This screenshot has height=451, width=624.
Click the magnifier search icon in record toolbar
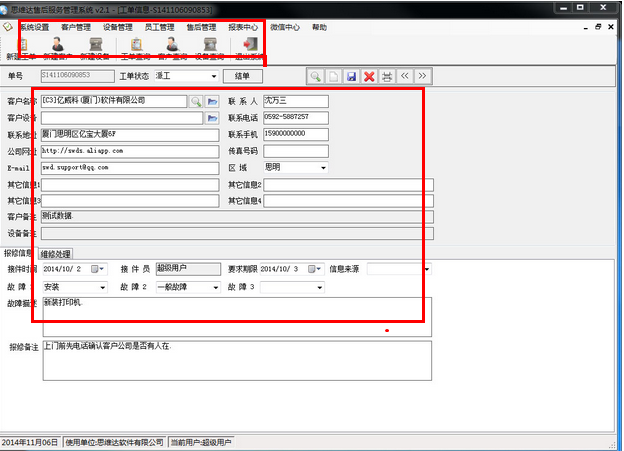coord(316,76)
